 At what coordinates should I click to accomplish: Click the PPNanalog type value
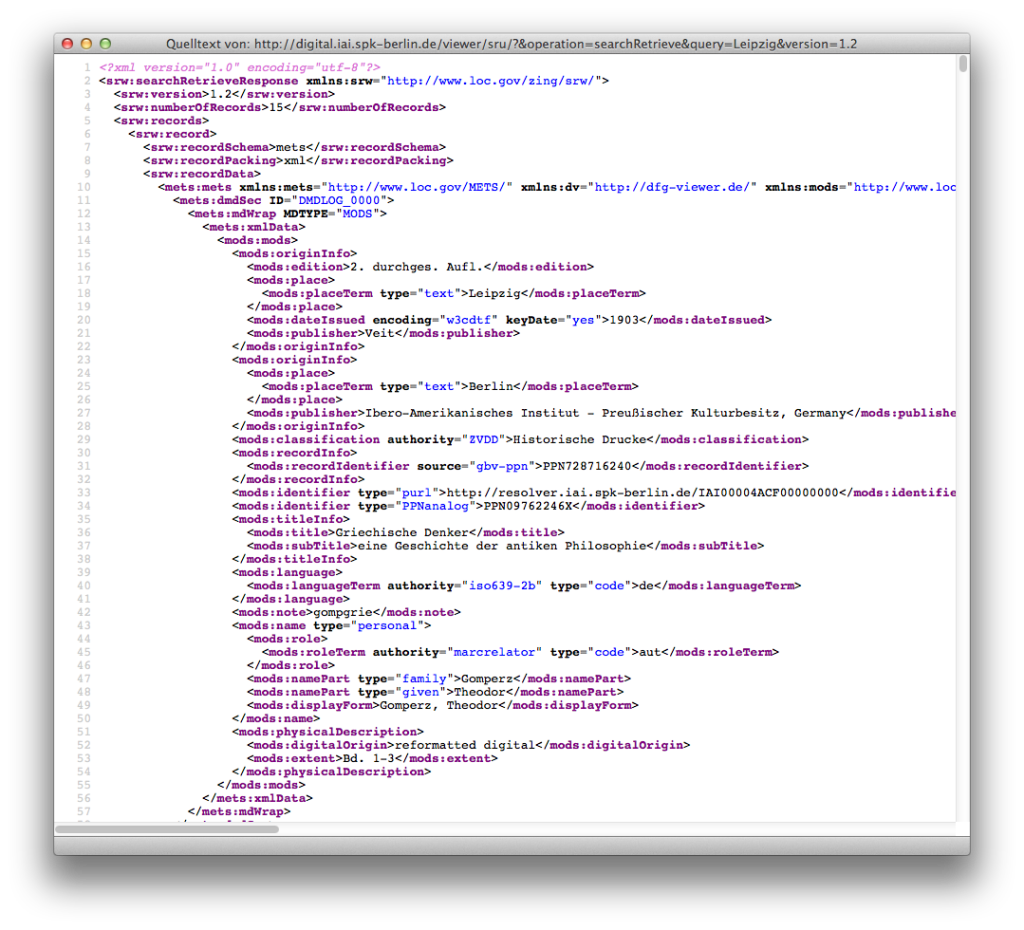click(x=435, y=506)
